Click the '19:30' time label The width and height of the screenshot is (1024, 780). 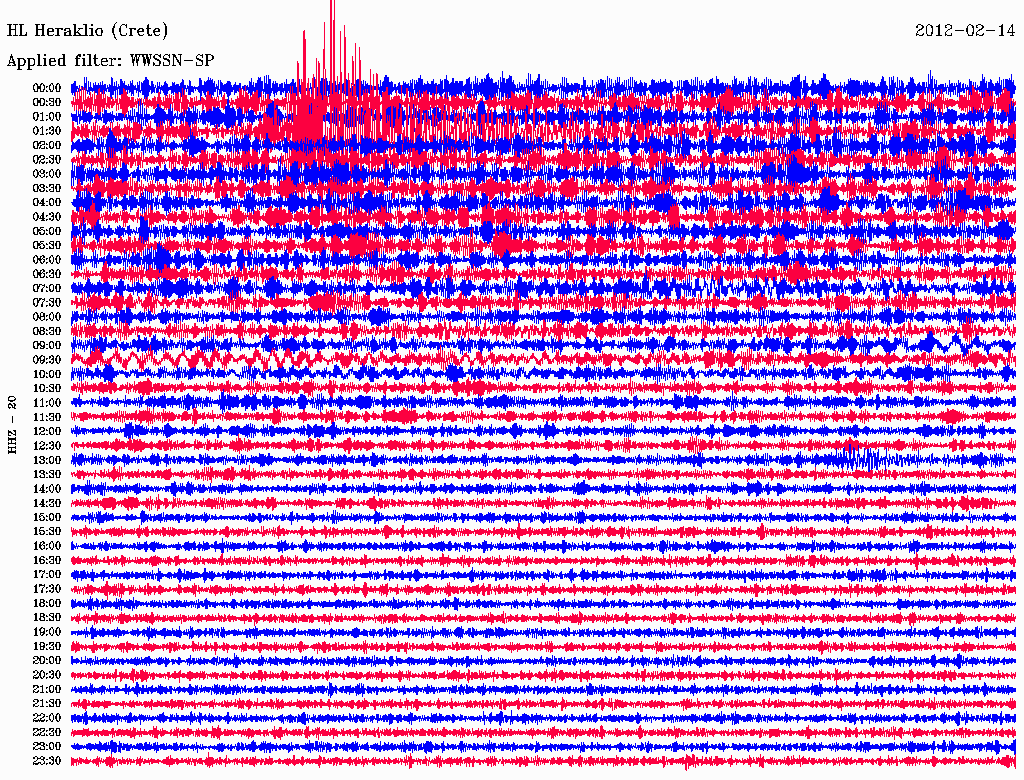[47, 647]
